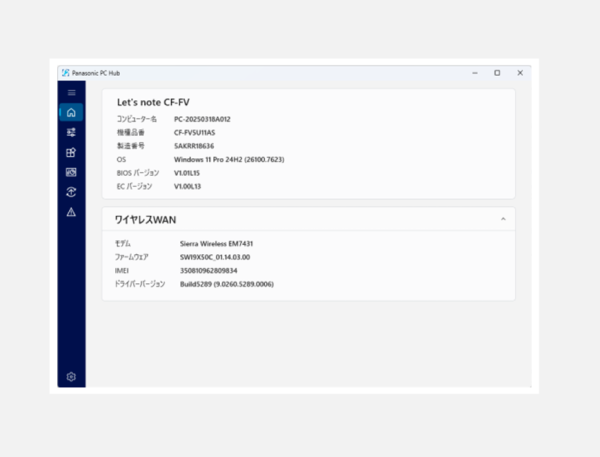
Task: Open the hamburger navigation menu
Action: pyautogui.click(x=71, y=93)
